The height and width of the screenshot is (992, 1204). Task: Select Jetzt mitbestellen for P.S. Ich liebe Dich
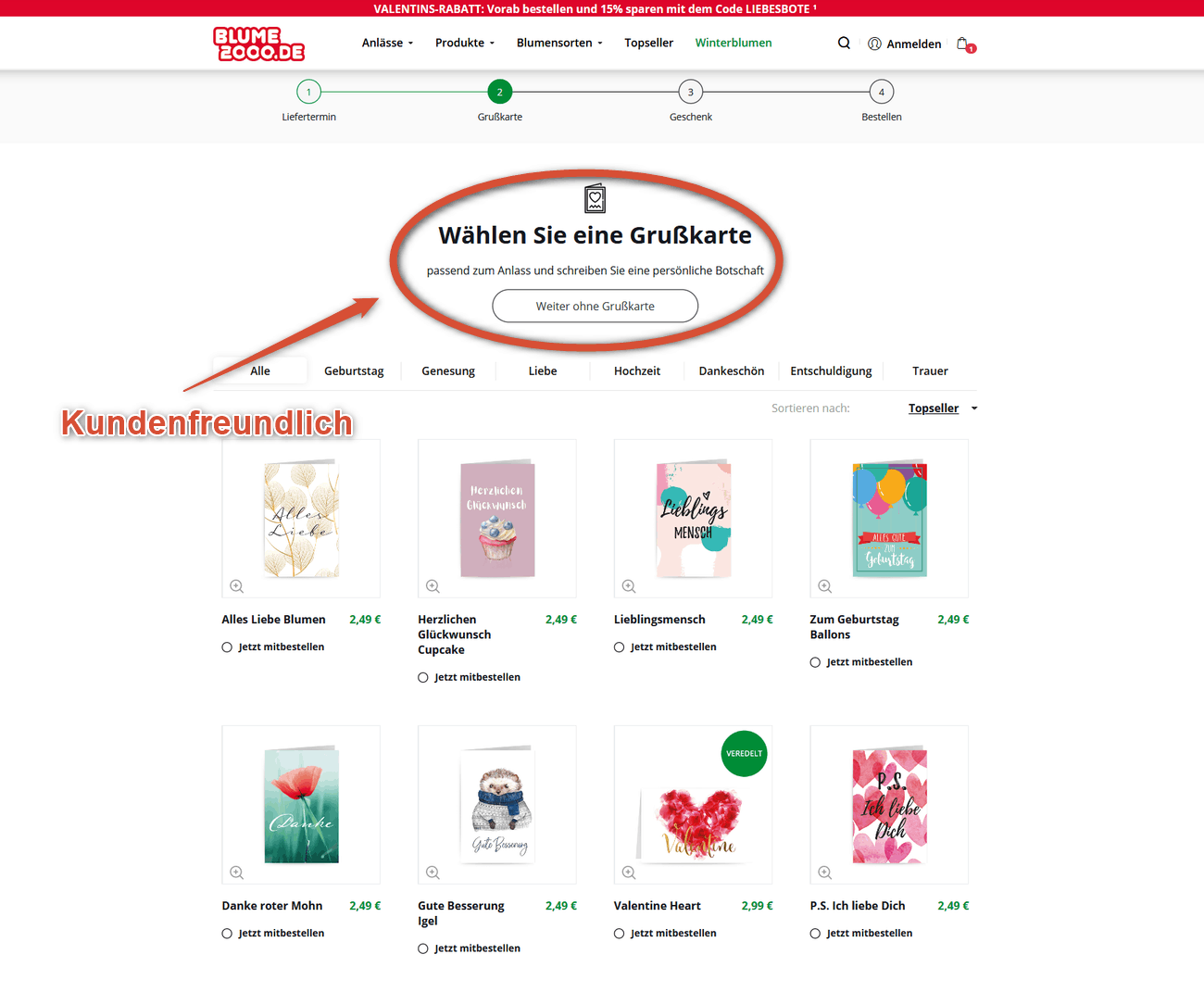click(815, 934)
